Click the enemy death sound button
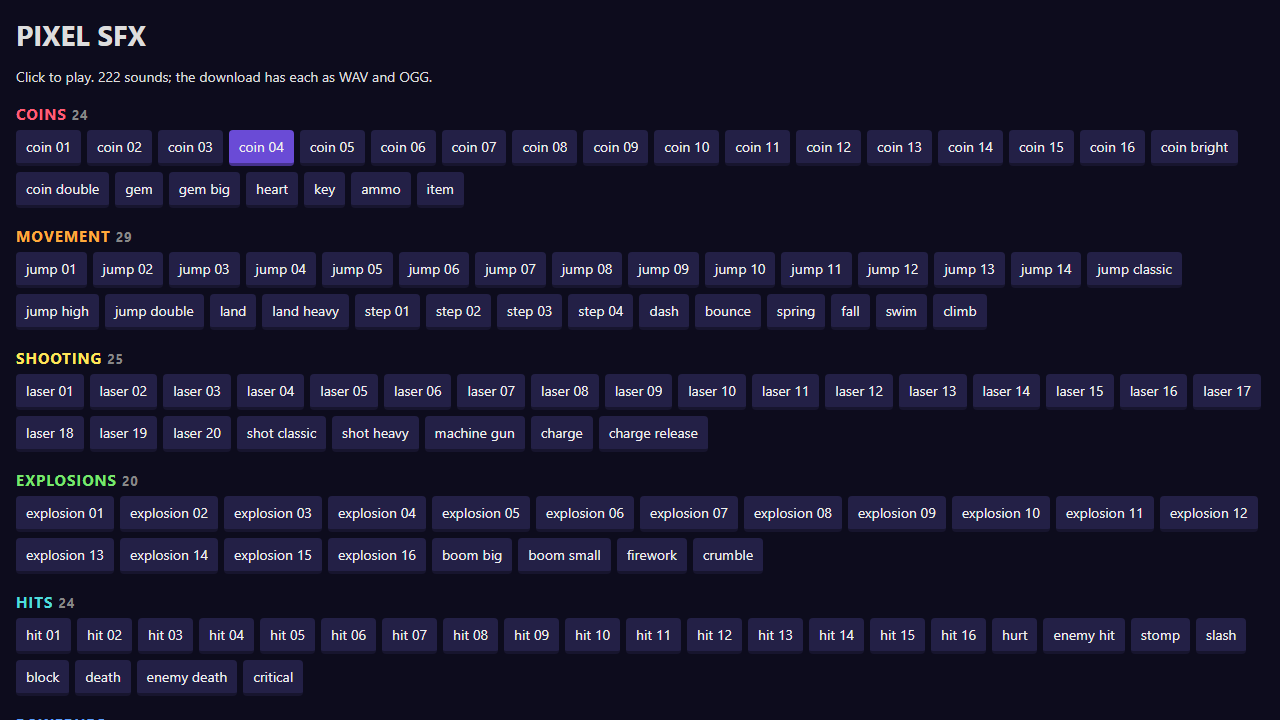This screenshot has width=1280, height=720. [x=187, y=677]
